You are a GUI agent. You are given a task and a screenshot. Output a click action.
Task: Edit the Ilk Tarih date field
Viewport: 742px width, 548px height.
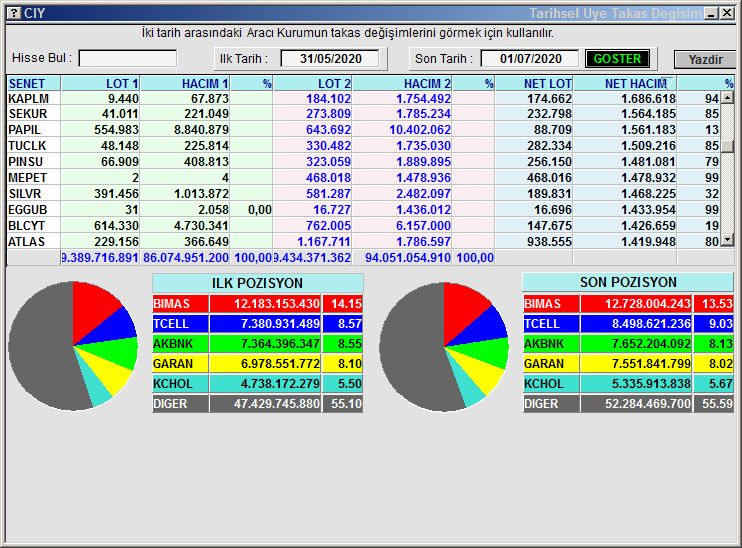pyautogui.click(x=330, y=59)
